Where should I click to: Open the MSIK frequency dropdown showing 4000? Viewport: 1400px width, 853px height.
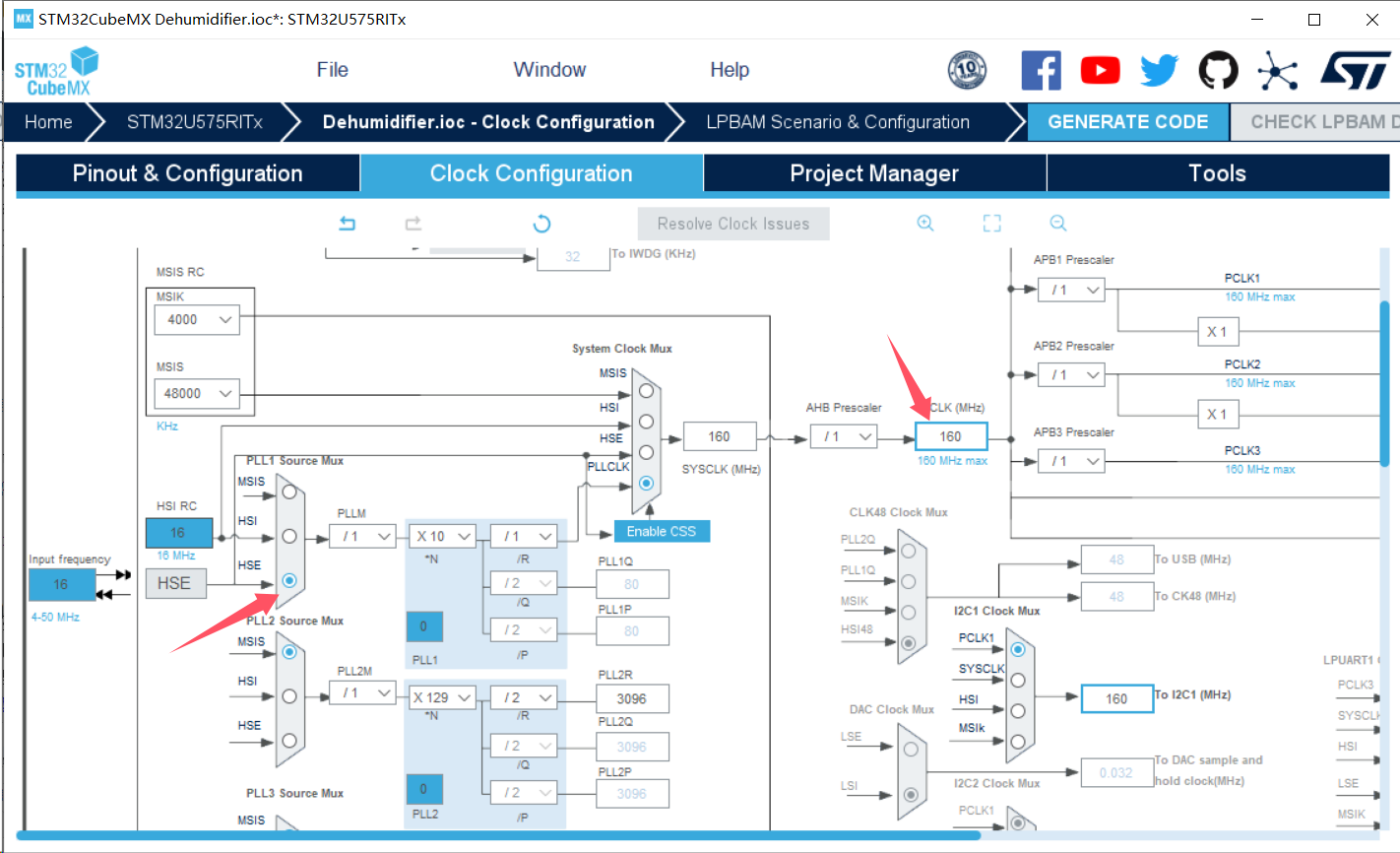click(x=197, y=320)
